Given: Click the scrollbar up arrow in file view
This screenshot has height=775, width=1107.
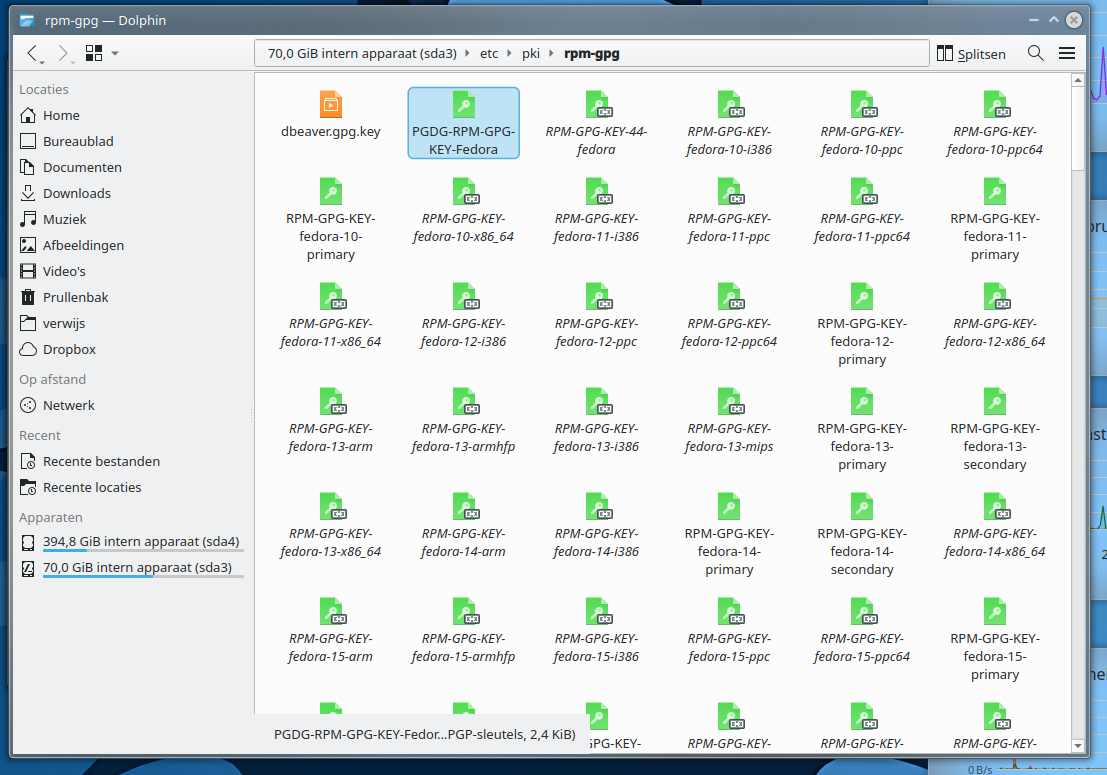Looking at the screenshot, I should [1077, 80].
